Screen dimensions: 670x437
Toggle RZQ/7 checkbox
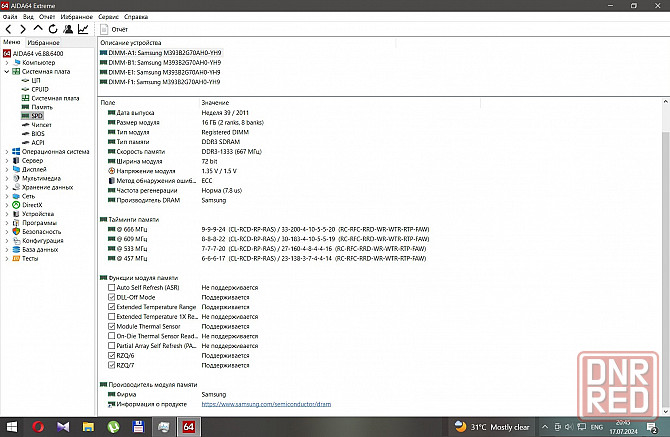(x=112, y=365)
